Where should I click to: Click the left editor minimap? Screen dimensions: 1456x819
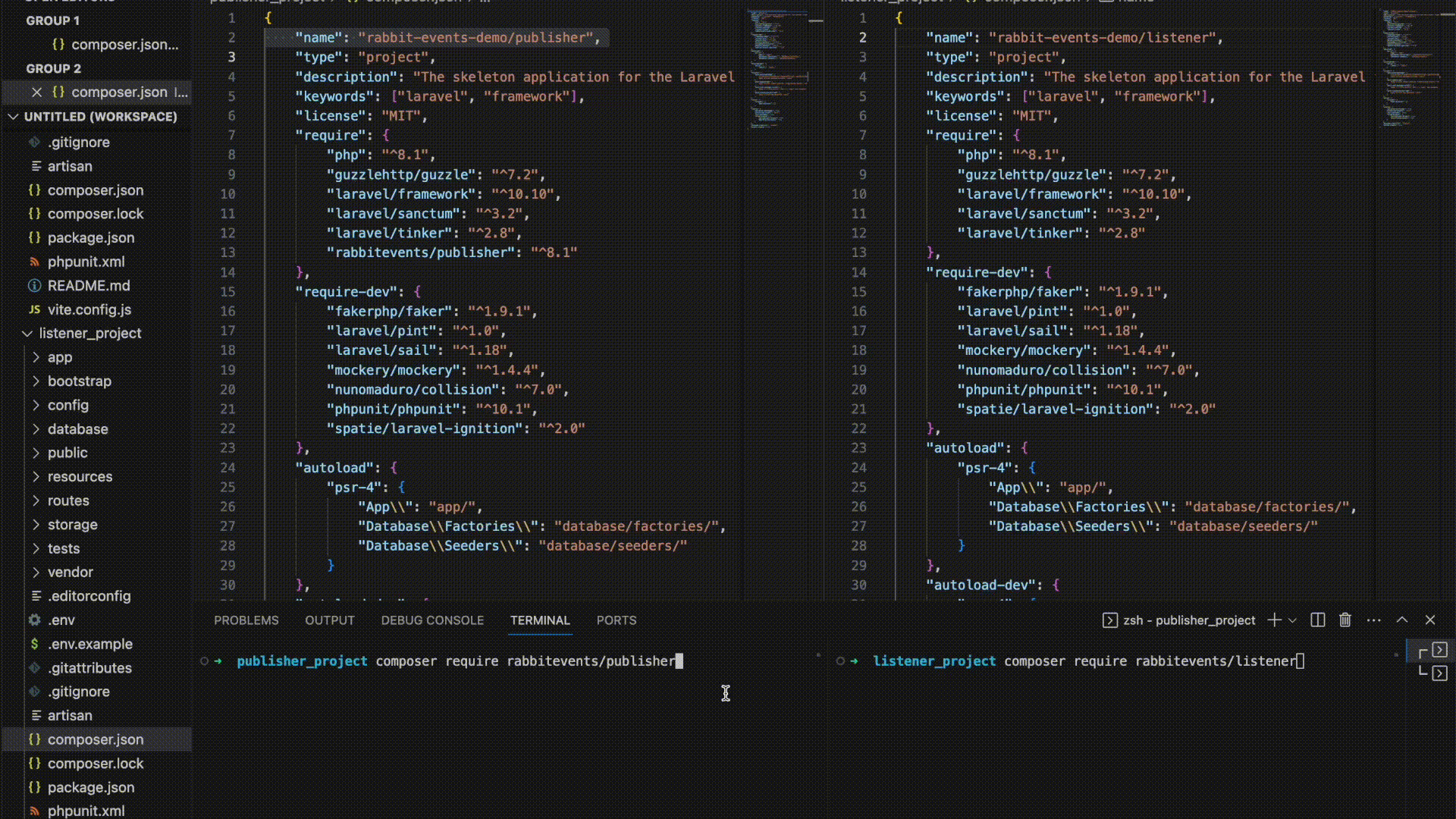pyautogui.click(x=777, y=68)
